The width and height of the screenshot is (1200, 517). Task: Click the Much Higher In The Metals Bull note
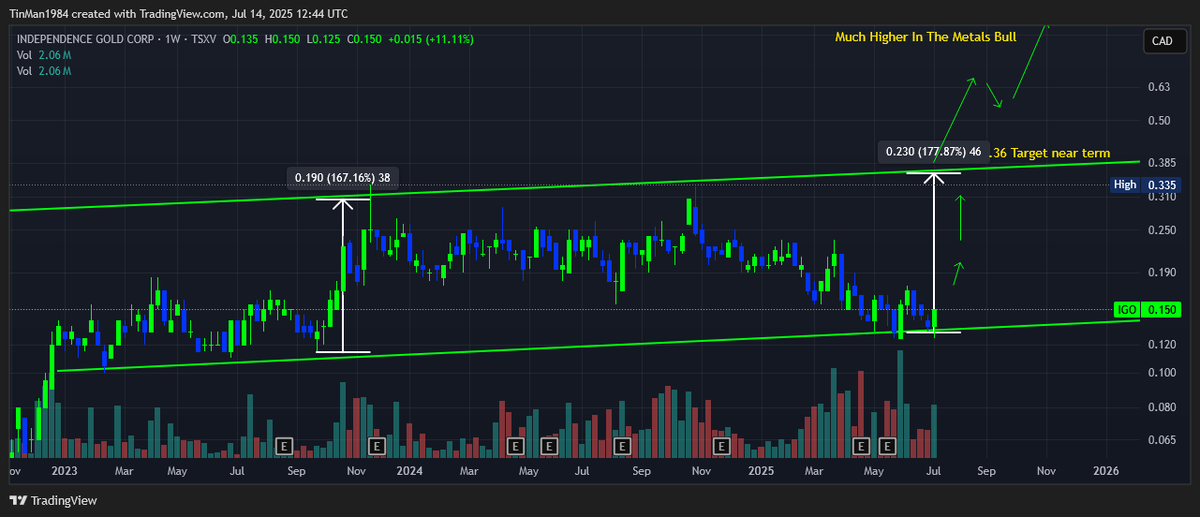926,37
